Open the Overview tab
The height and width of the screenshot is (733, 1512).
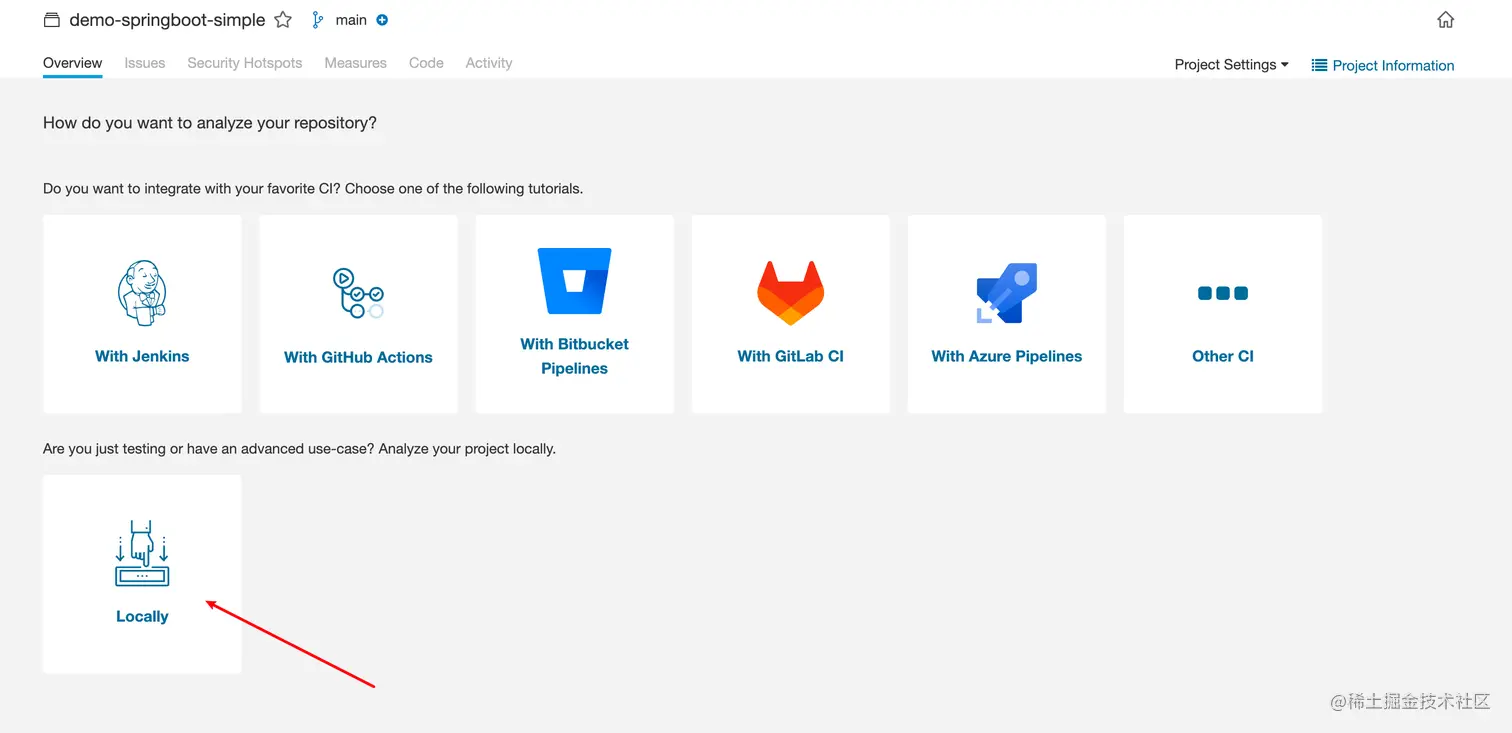pyautogui.click(x=72, y=63)
